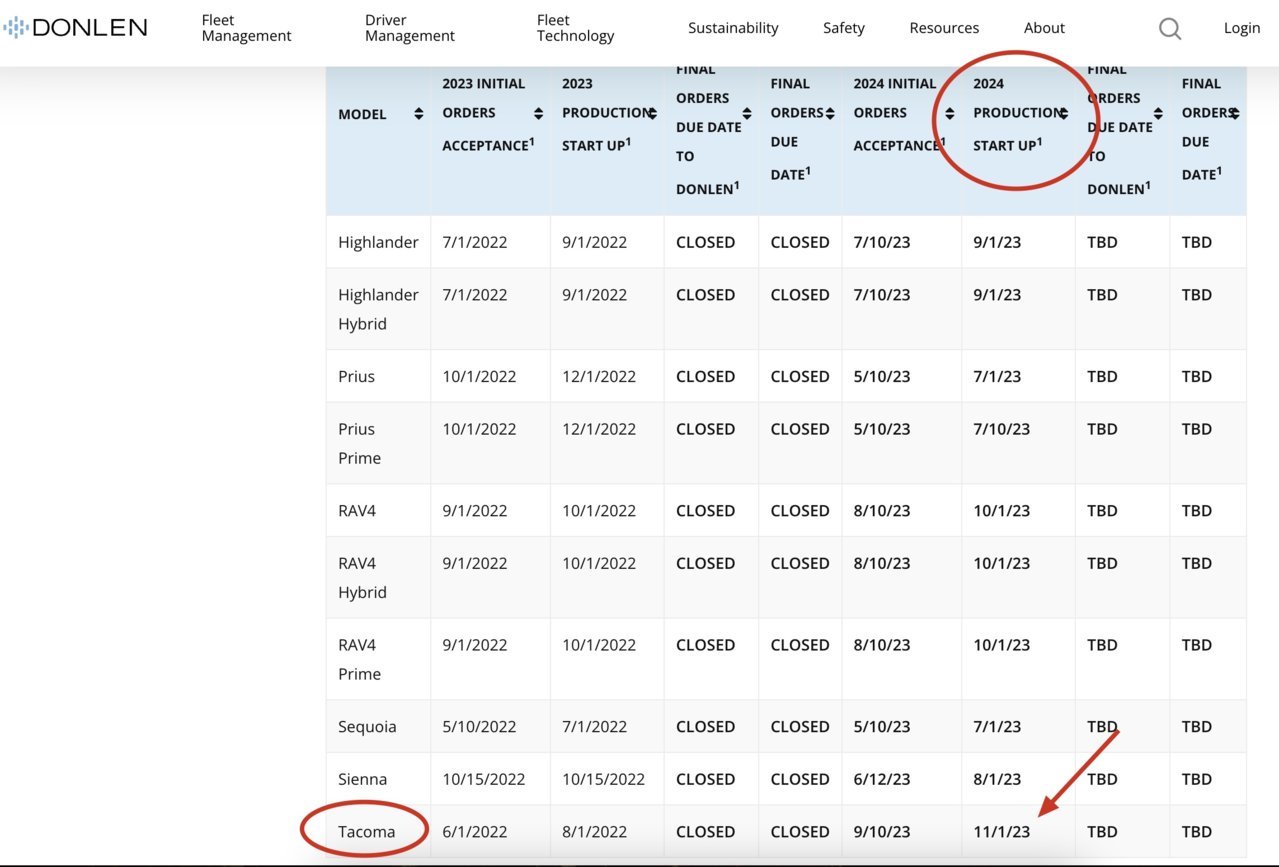Click Sienna's 6/12/23 date
This screenshot has width=1279, height=867.
point(882,779)
